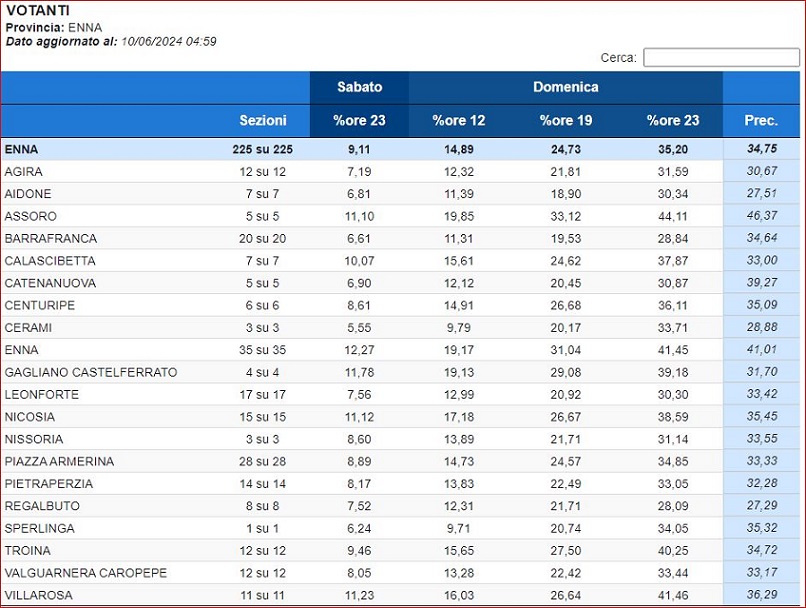This screenshot has width=806, height=608.
Task: Click the highlighted ENNA province total row
Action: point(22,149)
